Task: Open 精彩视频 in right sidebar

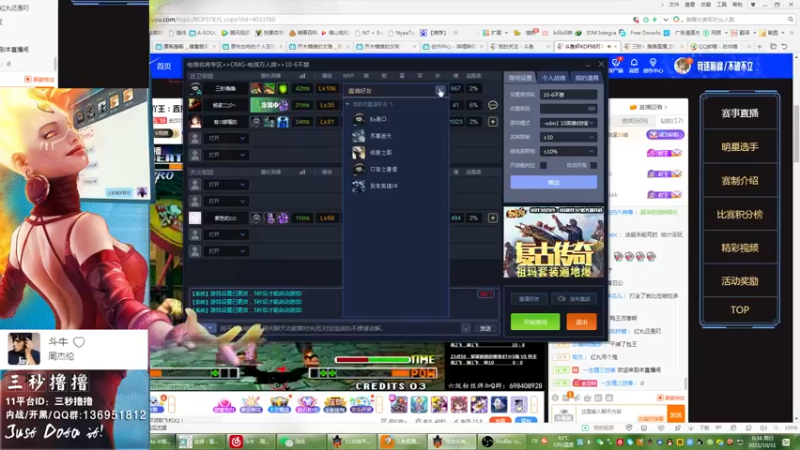Action: [740, 248]
